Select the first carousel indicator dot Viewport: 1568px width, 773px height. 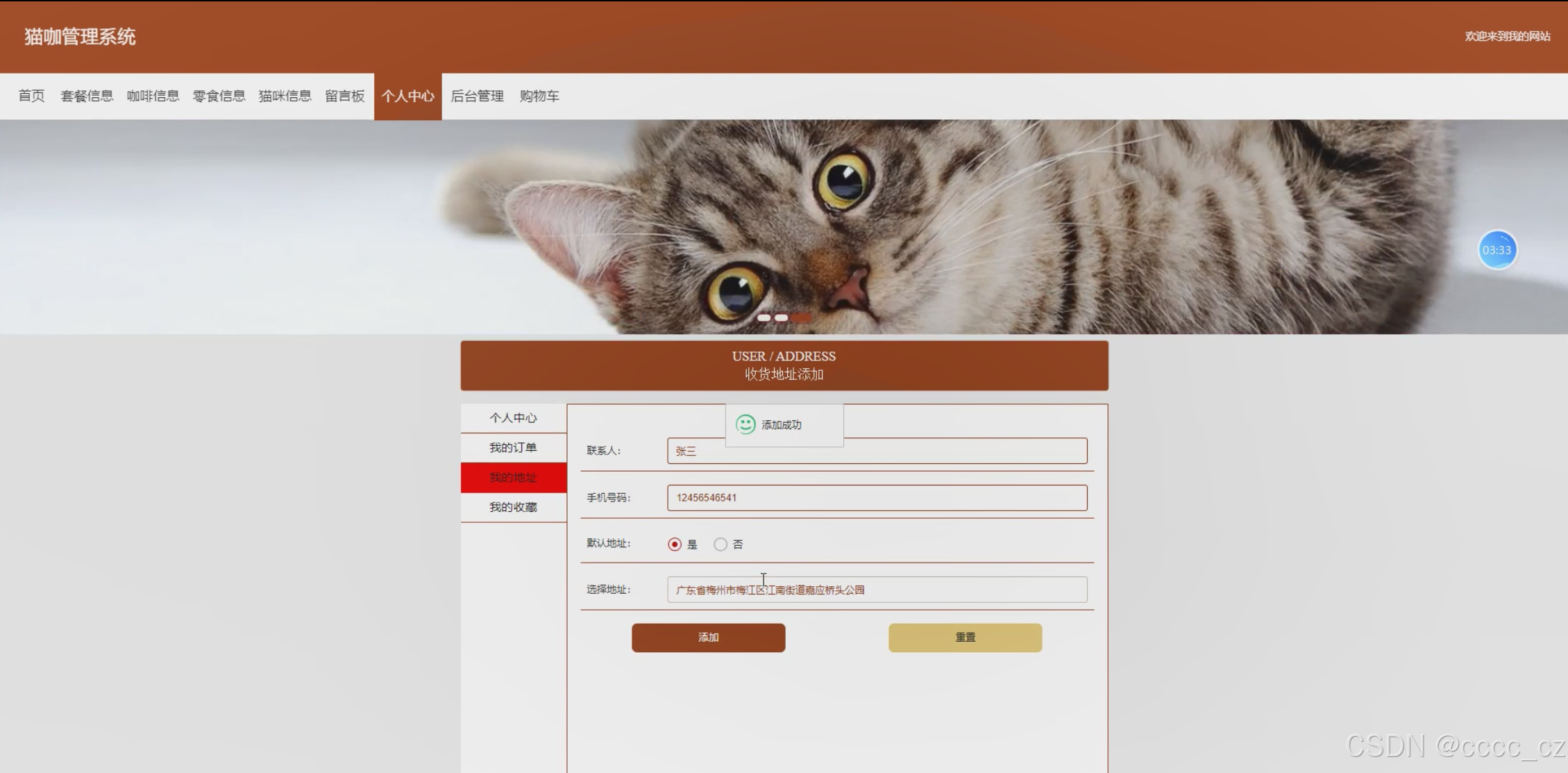tap(764, 318)
